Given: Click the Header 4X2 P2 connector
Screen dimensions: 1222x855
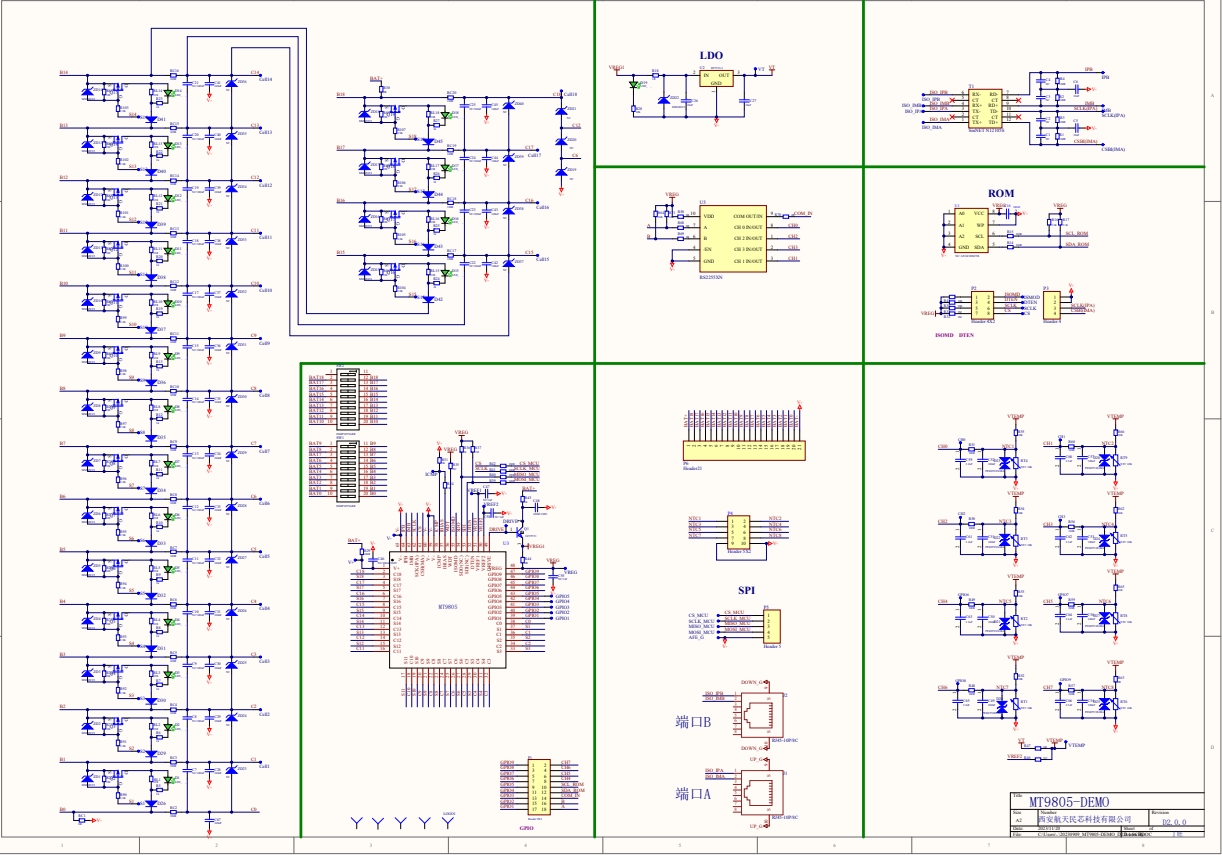Looking at the screenshot, I should (x=983, y=305).
